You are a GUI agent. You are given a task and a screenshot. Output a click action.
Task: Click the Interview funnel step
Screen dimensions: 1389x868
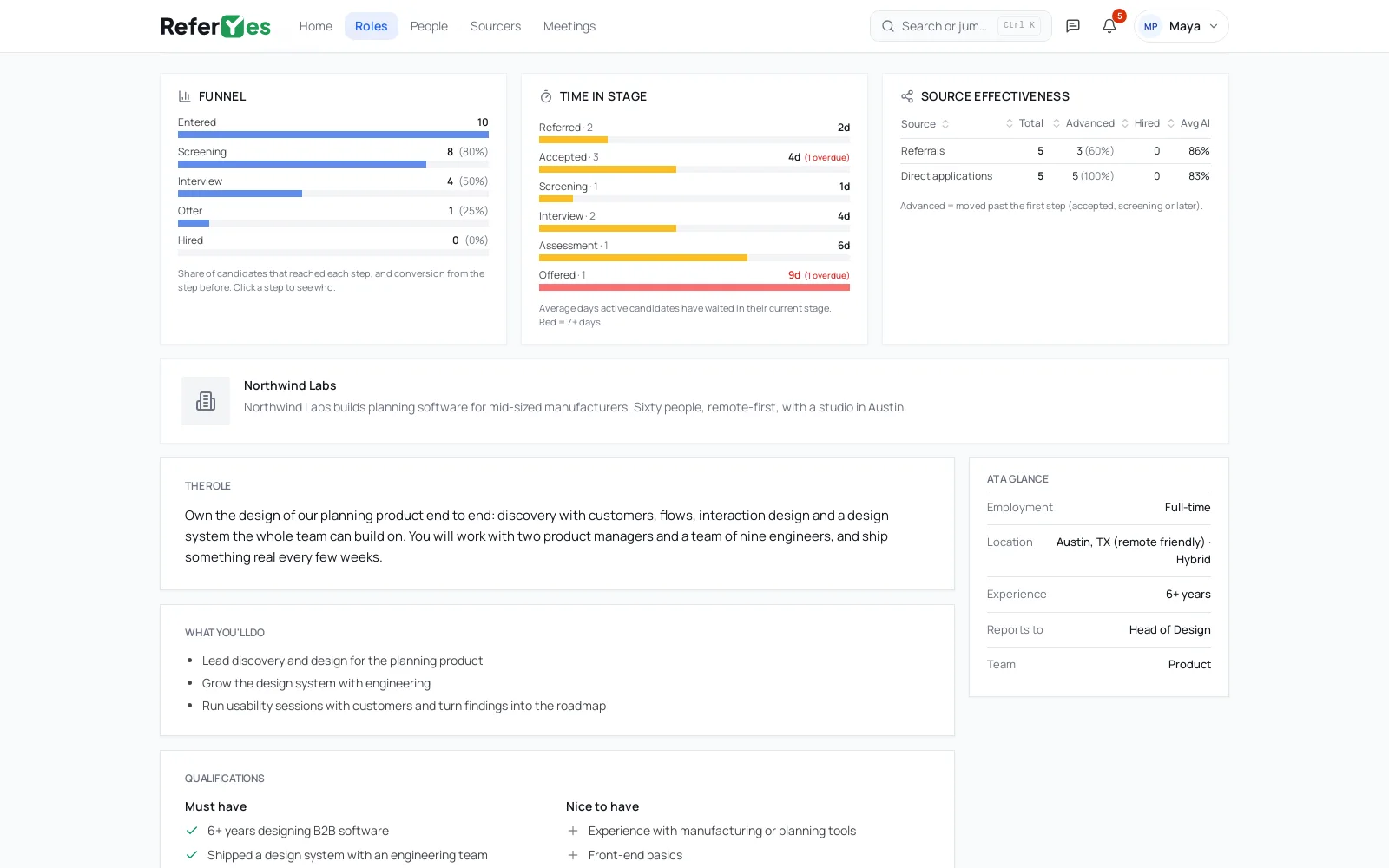333,187
